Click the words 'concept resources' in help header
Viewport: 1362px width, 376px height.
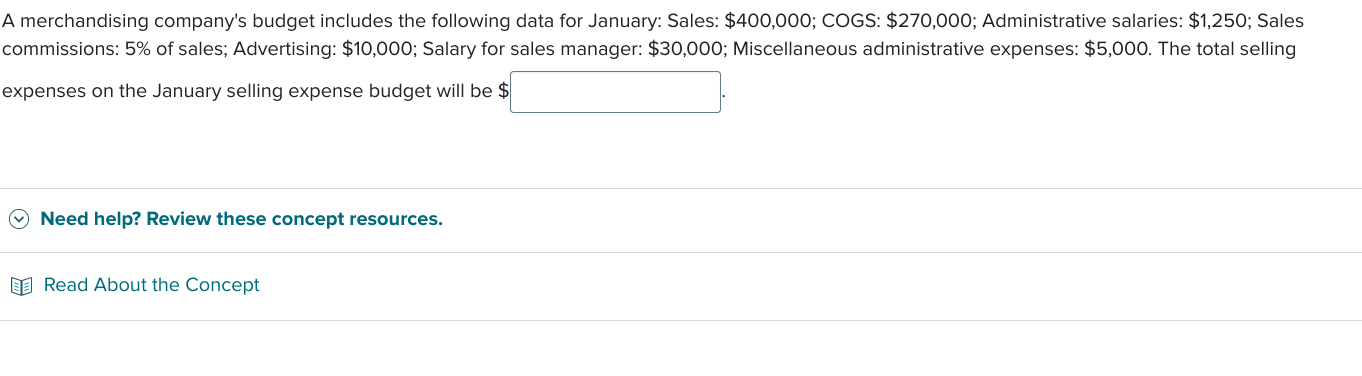356,219
